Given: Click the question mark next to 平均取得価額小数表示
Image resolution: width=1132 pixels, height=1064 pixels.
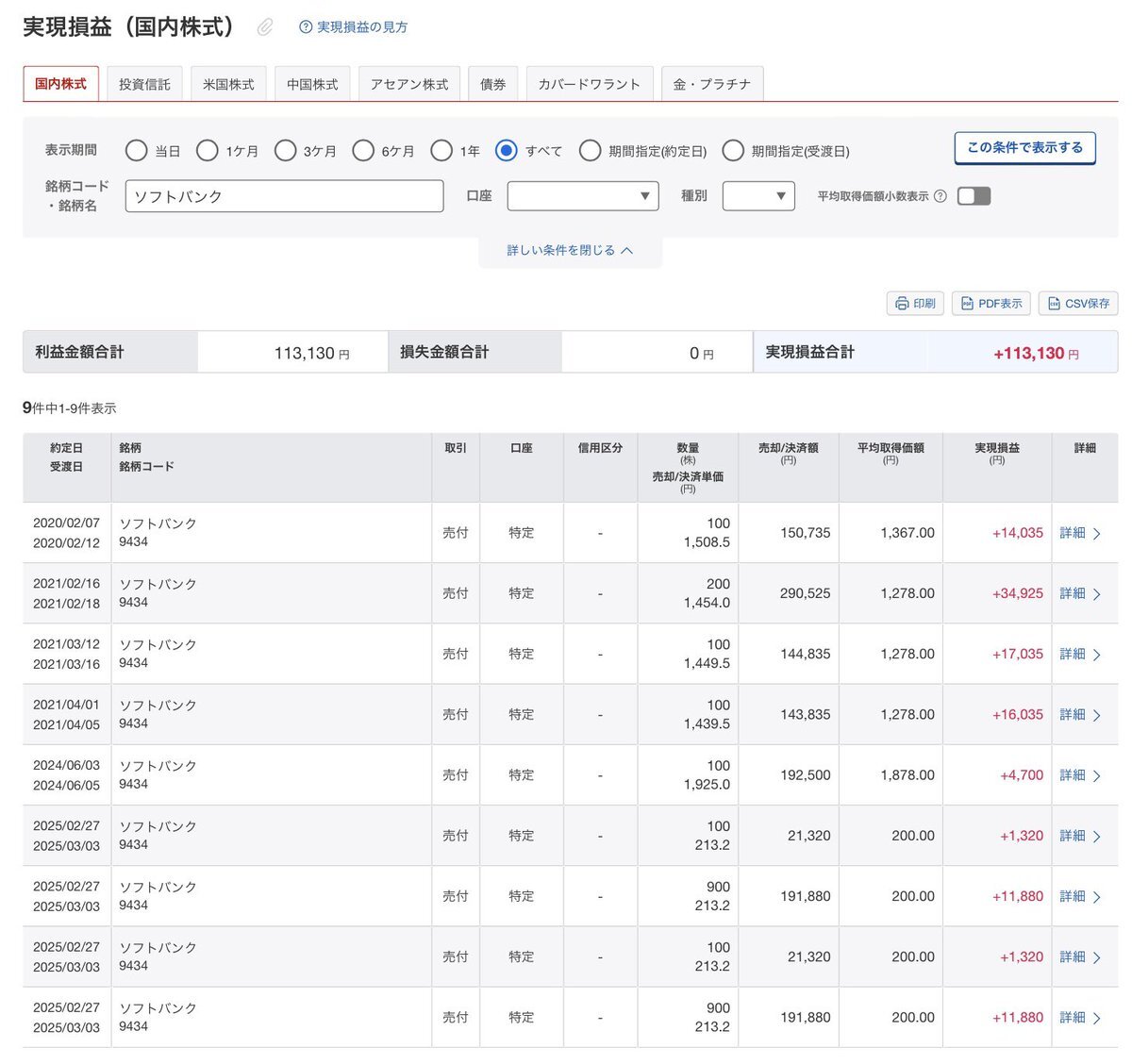Looking at the screenshot, I should 940,196.
